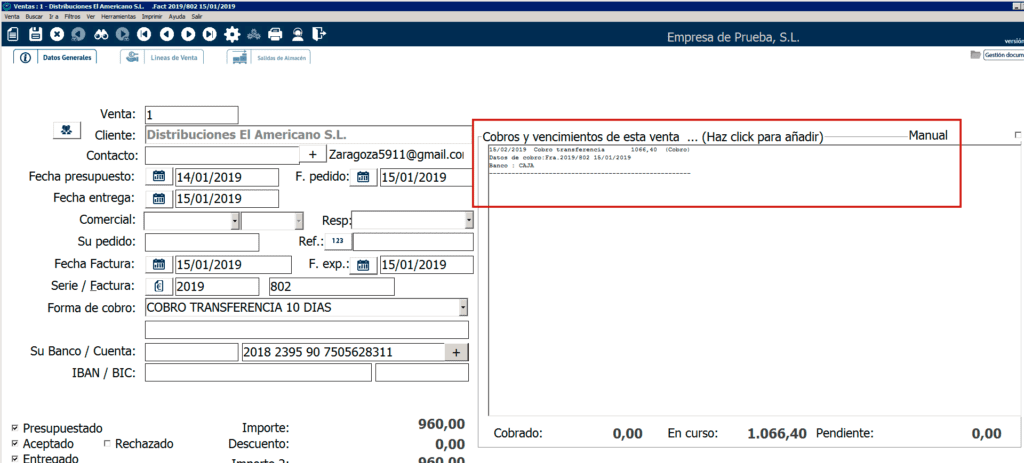Go to the next record arrow
Image resolution: width=1024 pixels, height=463 pixels.
188,35
